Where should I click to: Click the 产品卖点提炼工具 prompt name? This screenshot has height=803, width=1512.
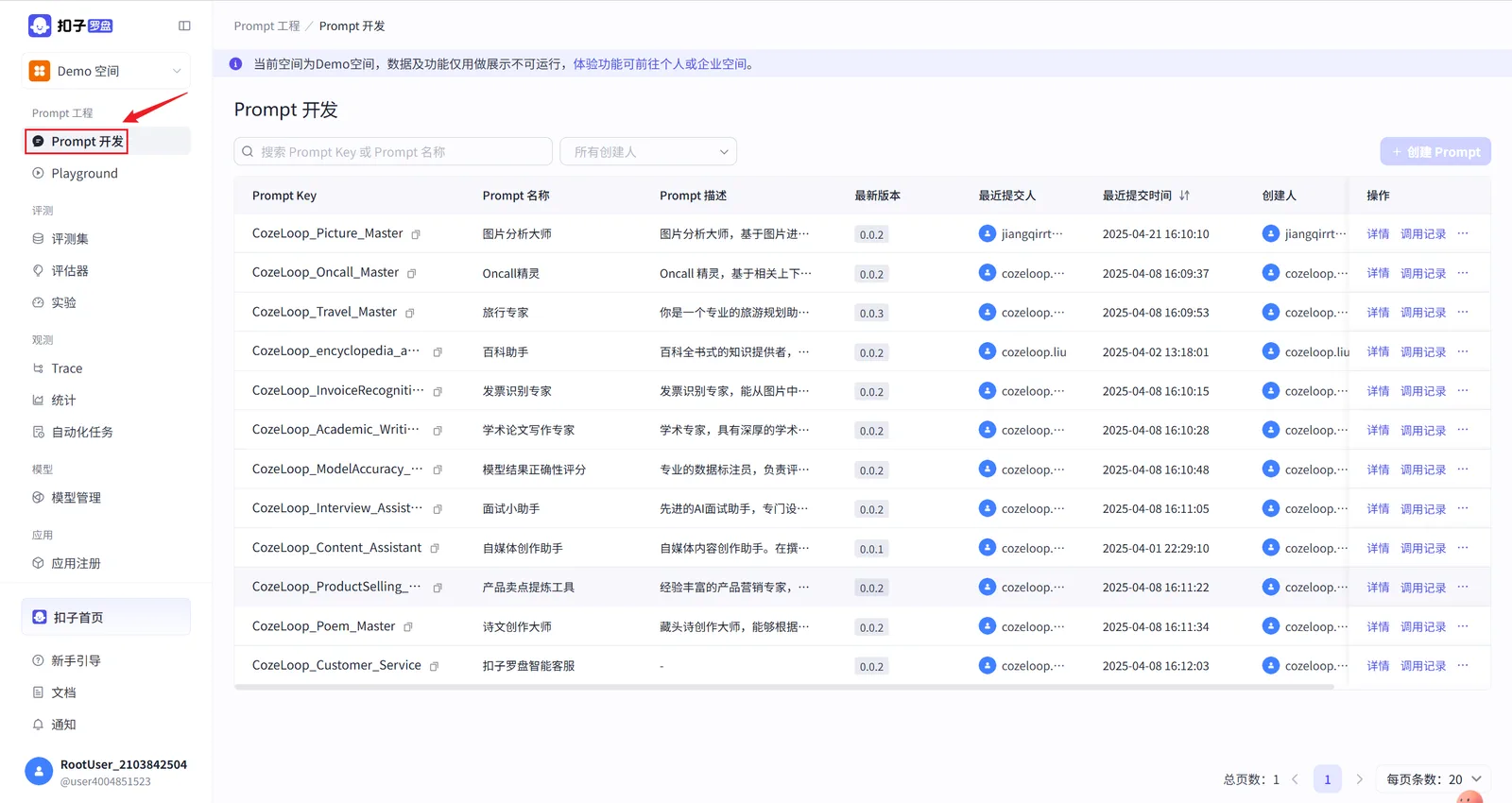click(528, 588)
